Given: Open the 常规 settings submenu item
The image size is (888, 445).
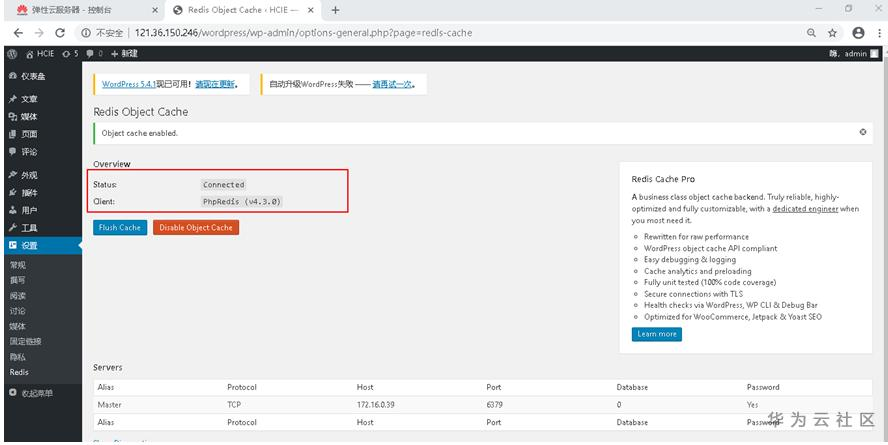Looking at the screenshot, I should [x=18, y=265].
